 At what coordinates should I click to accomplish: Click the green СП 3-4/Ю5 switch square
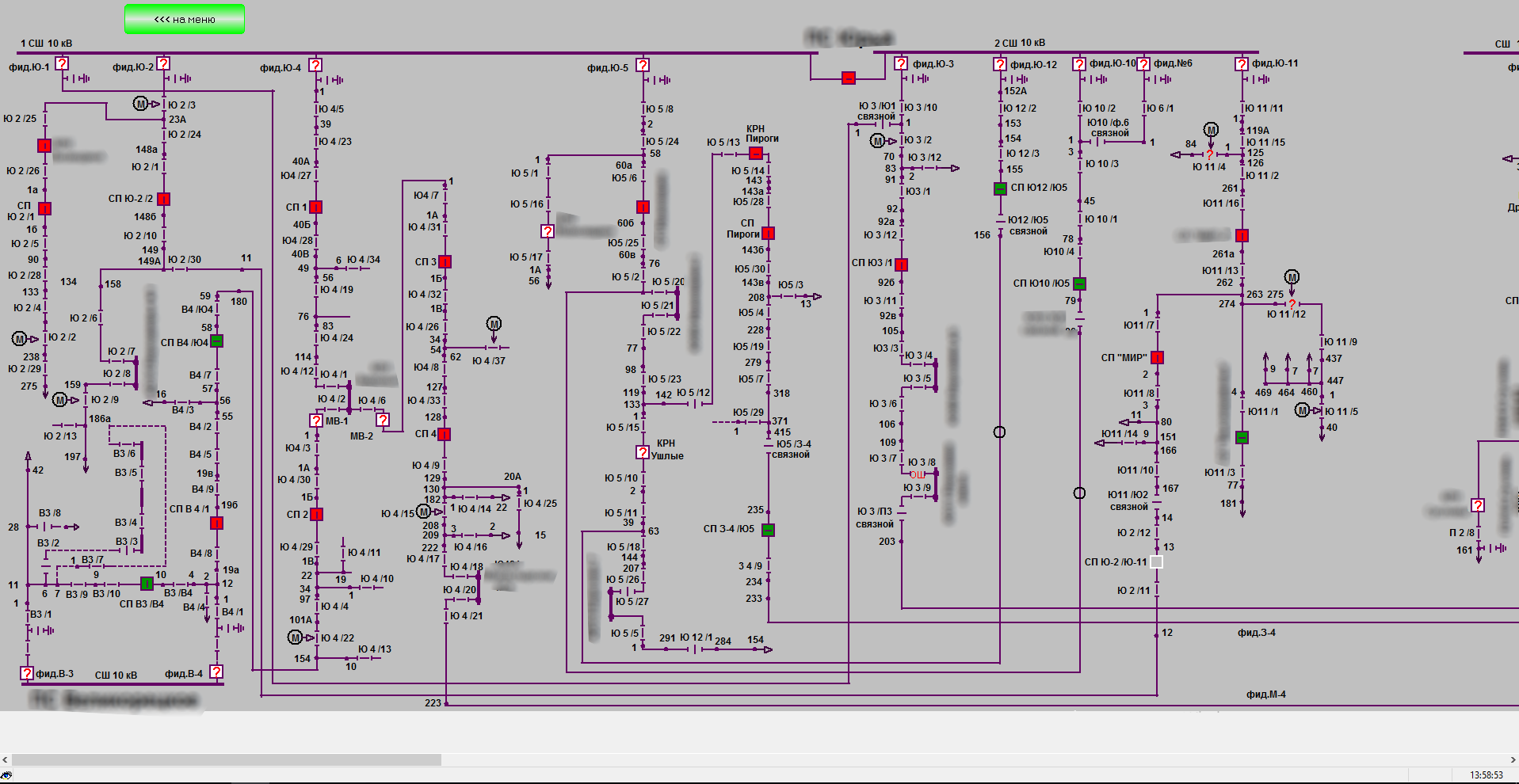coord(768,530)
